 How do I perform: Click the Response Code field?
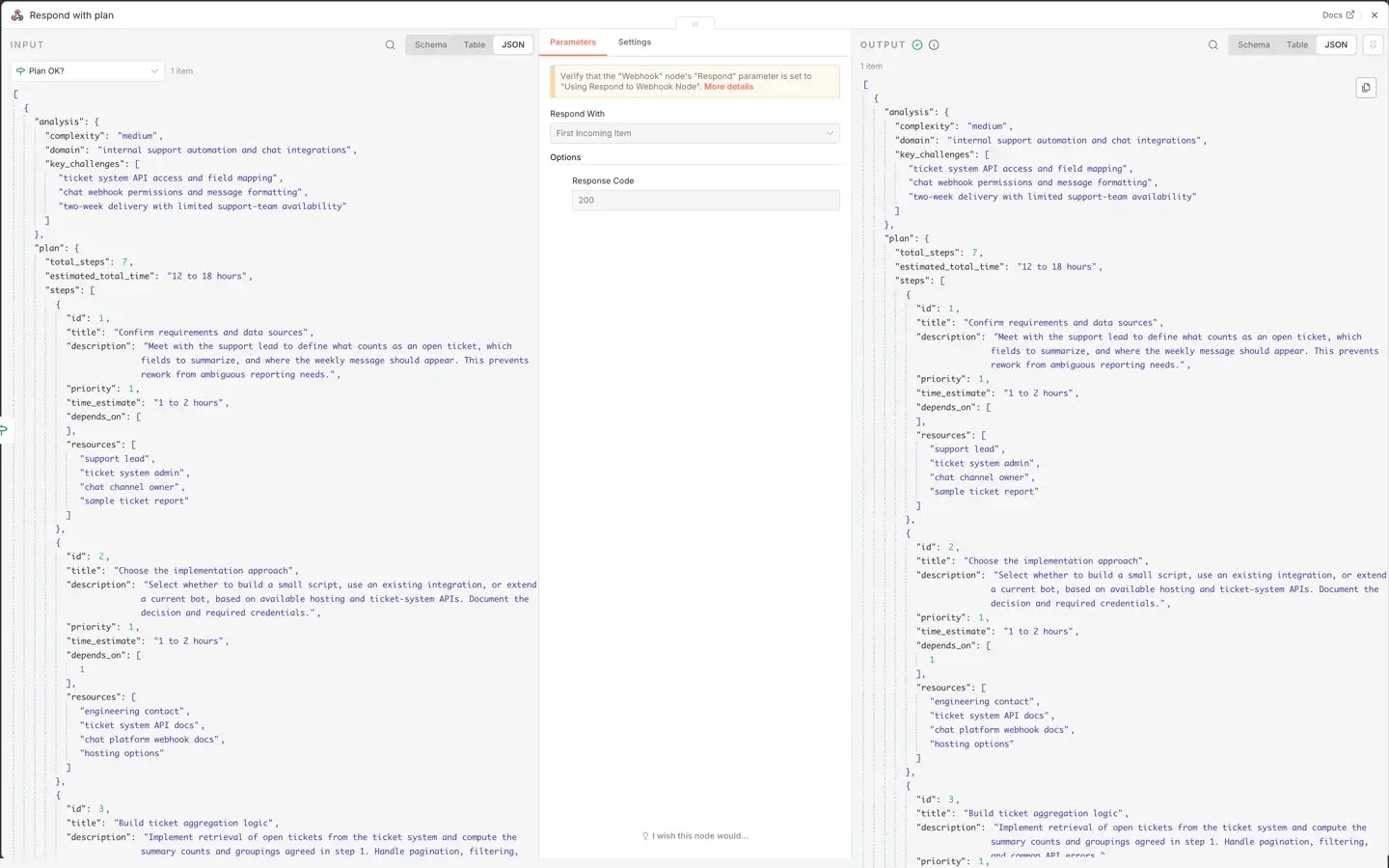tap(705, 201)
